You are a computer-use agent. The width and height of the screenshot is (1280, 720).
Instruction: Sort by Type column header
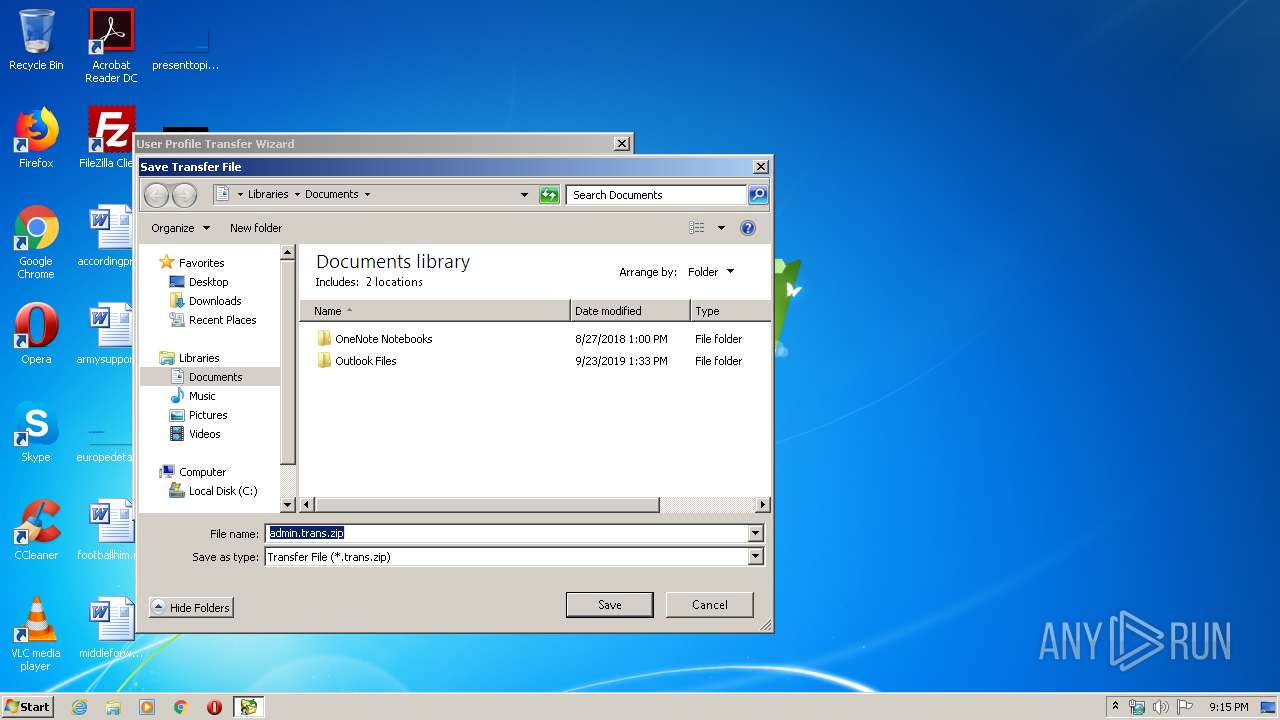(730, 311)
